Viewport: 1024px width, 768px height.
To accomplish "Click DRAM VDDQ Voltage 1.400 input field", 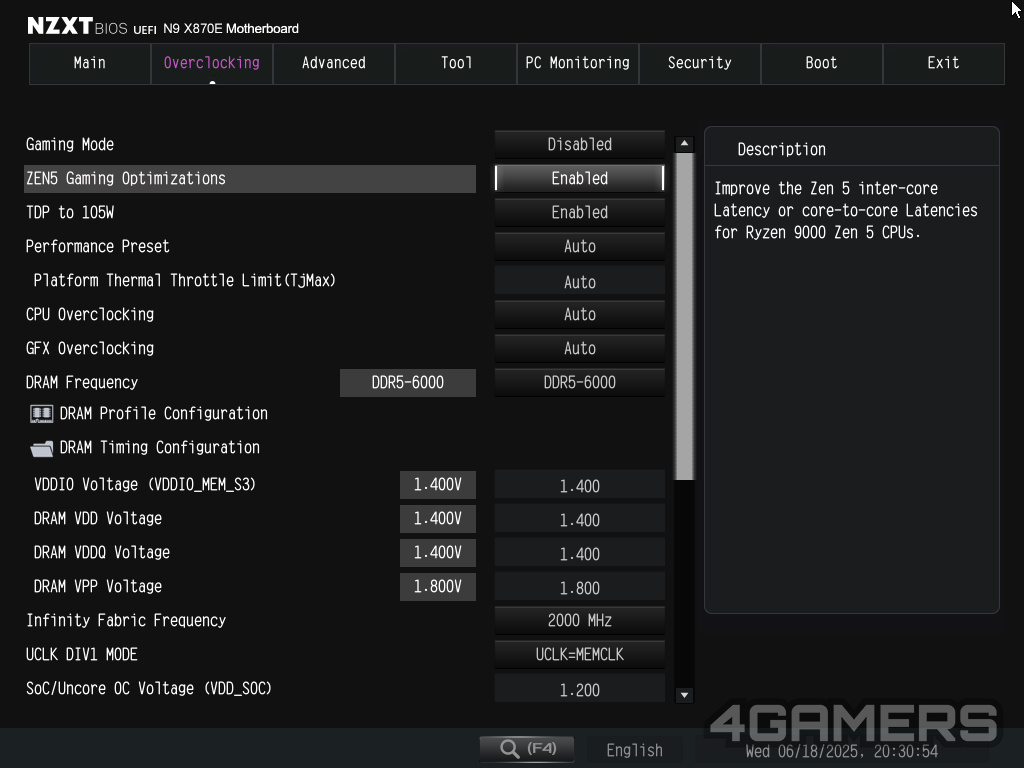I will pos(580,553).
